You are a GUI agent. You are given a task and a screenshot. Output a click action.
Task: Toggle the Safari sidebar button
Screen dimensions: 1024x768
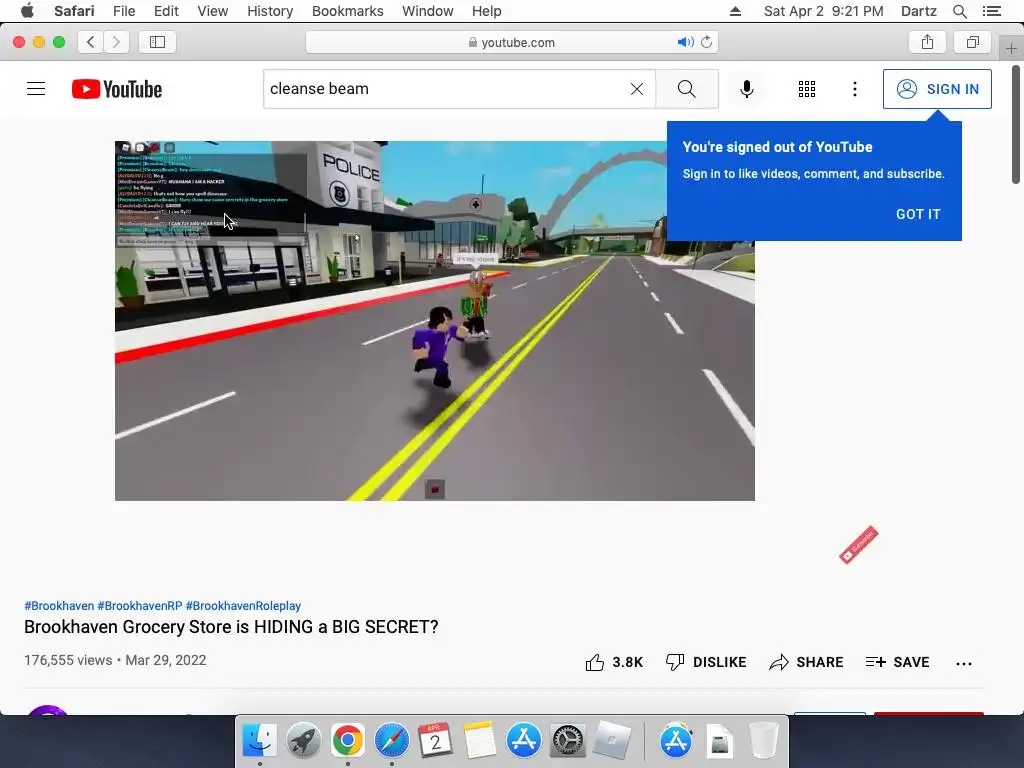(x=157, y=42)
